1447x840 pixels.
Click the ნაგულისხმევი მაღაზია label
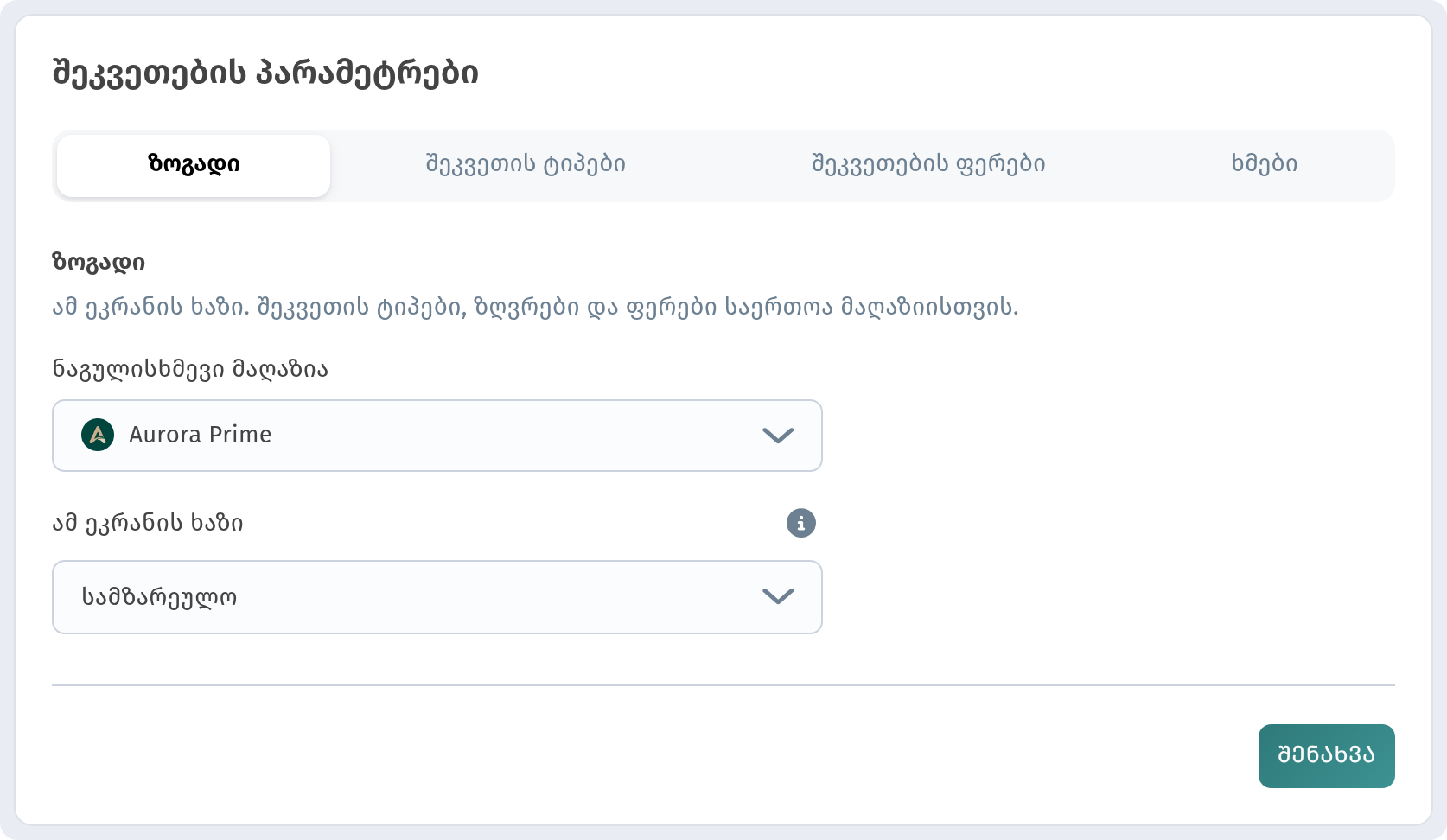pyautogui.click(x=190, y=370)
